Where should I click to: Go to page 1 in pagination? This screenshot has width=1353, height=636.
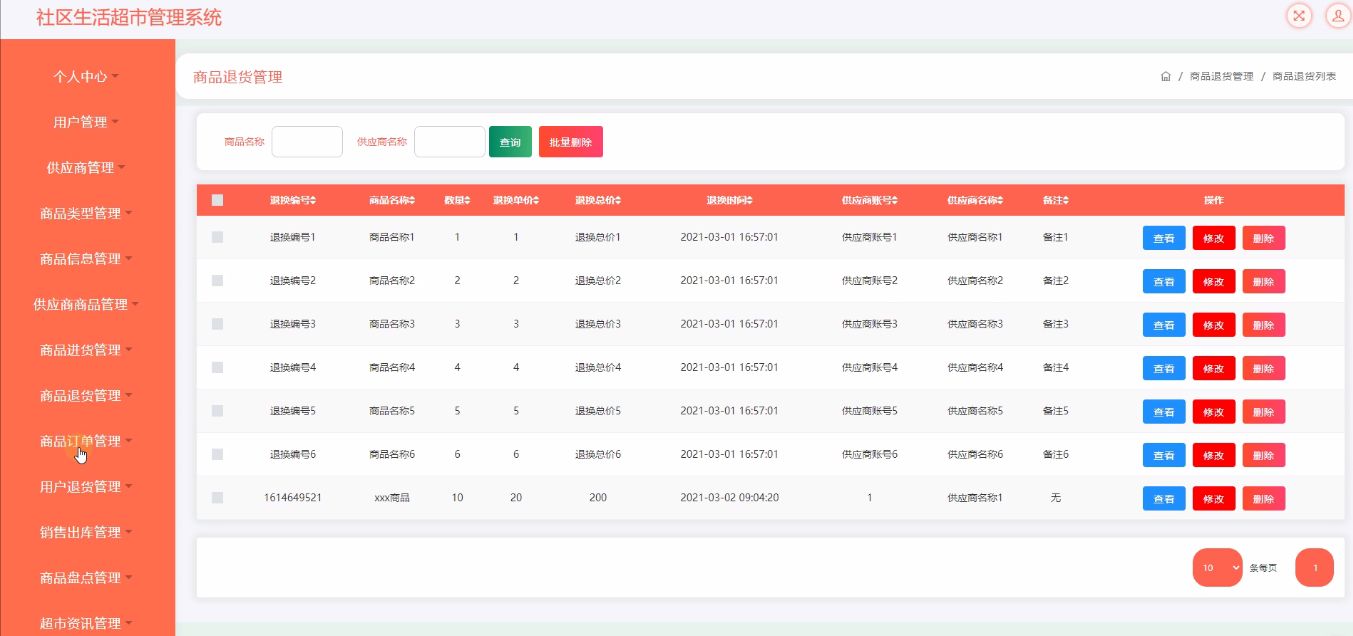(x=1315, y=568)
